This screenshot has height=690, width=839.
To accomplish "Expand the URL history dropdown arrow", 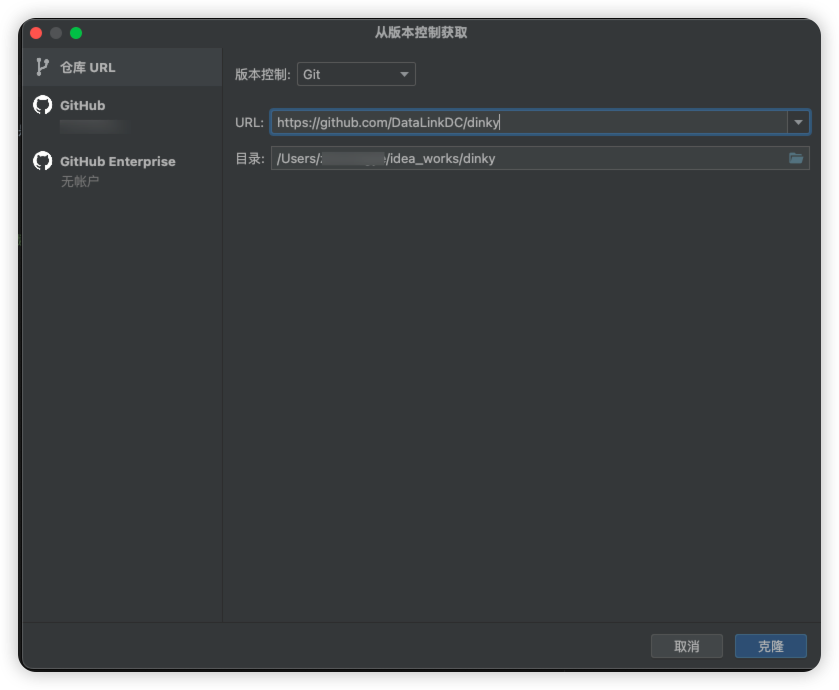I will tap(798, 122).
